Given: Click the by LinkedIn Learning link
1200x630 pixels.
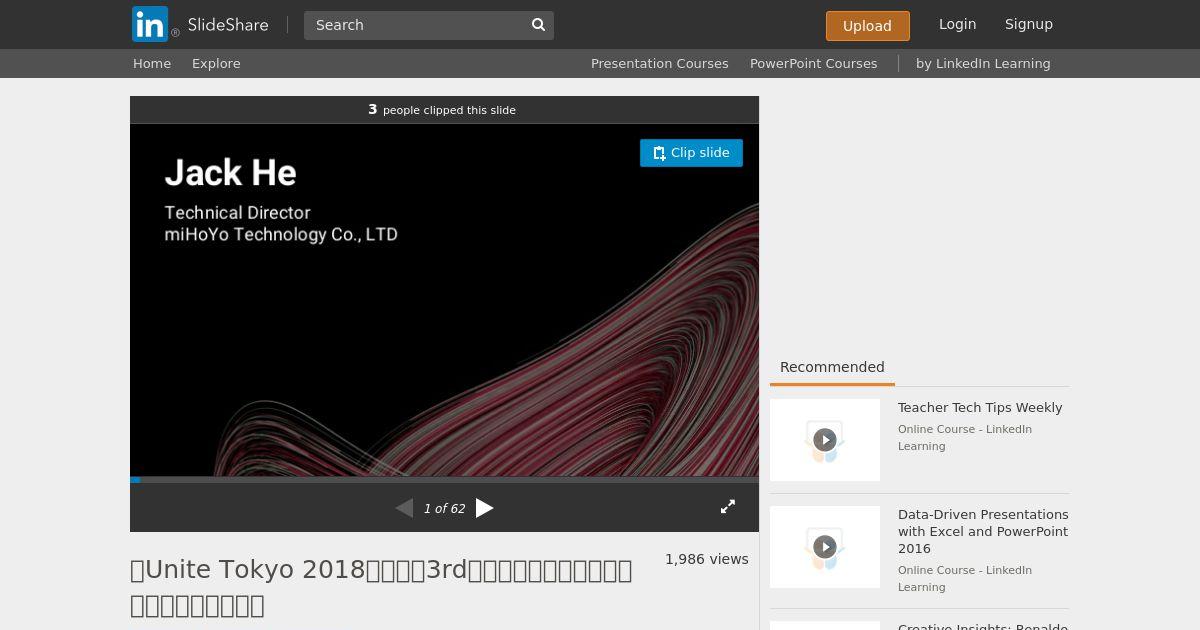Looking at the screenshot, I should tap(983, 63).
